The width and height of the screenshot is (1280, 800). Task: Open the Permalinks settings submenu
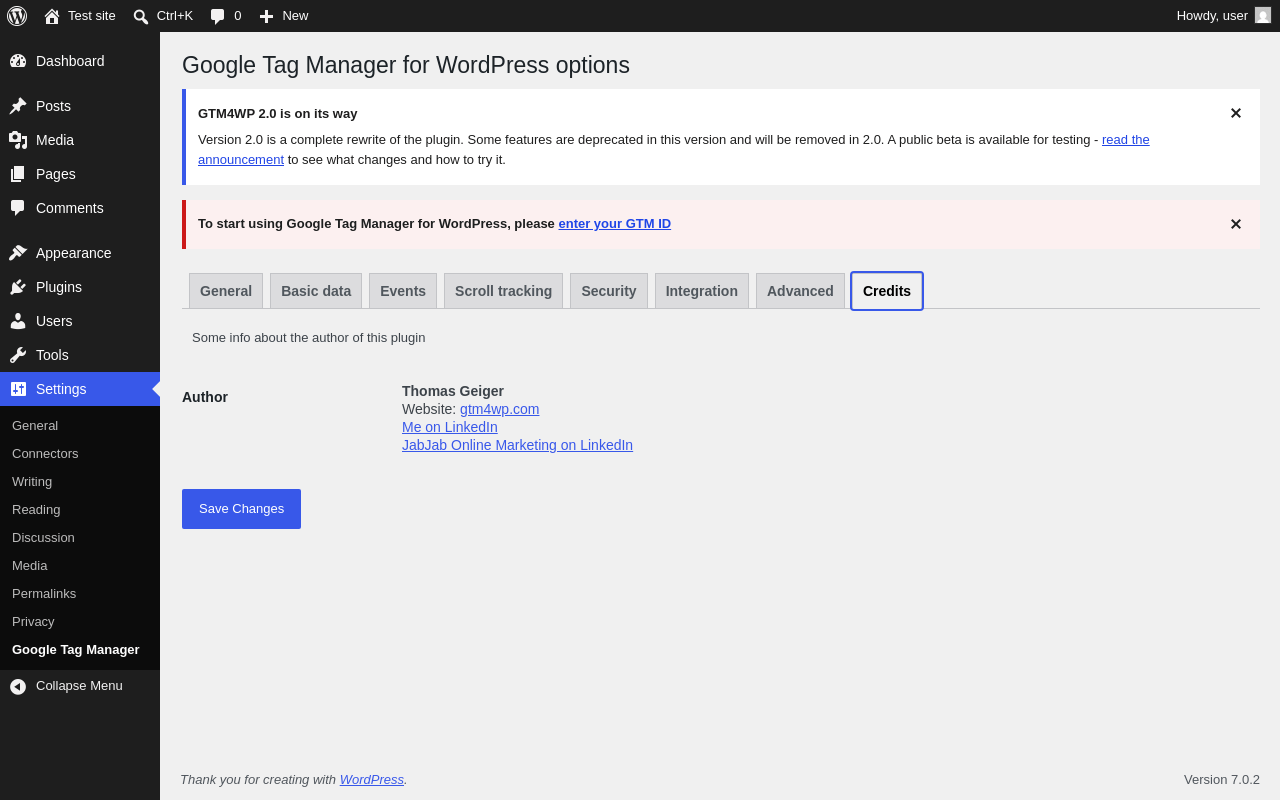click(x=44, y=593)
